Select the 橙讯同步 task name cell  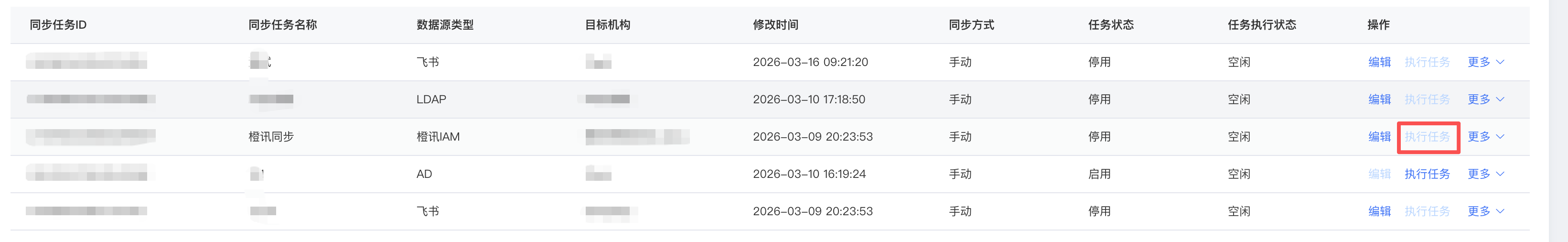(271, 137)
